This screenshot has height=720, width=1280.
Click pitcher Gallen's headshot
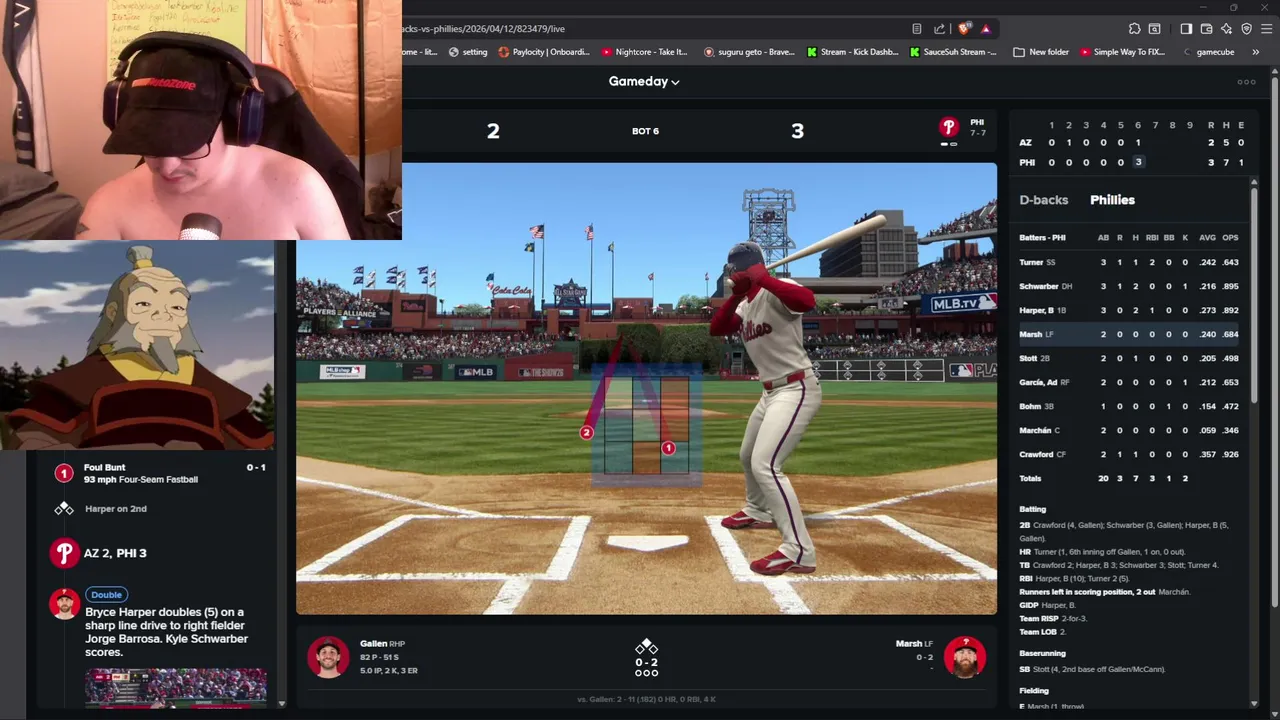point(328,657)
